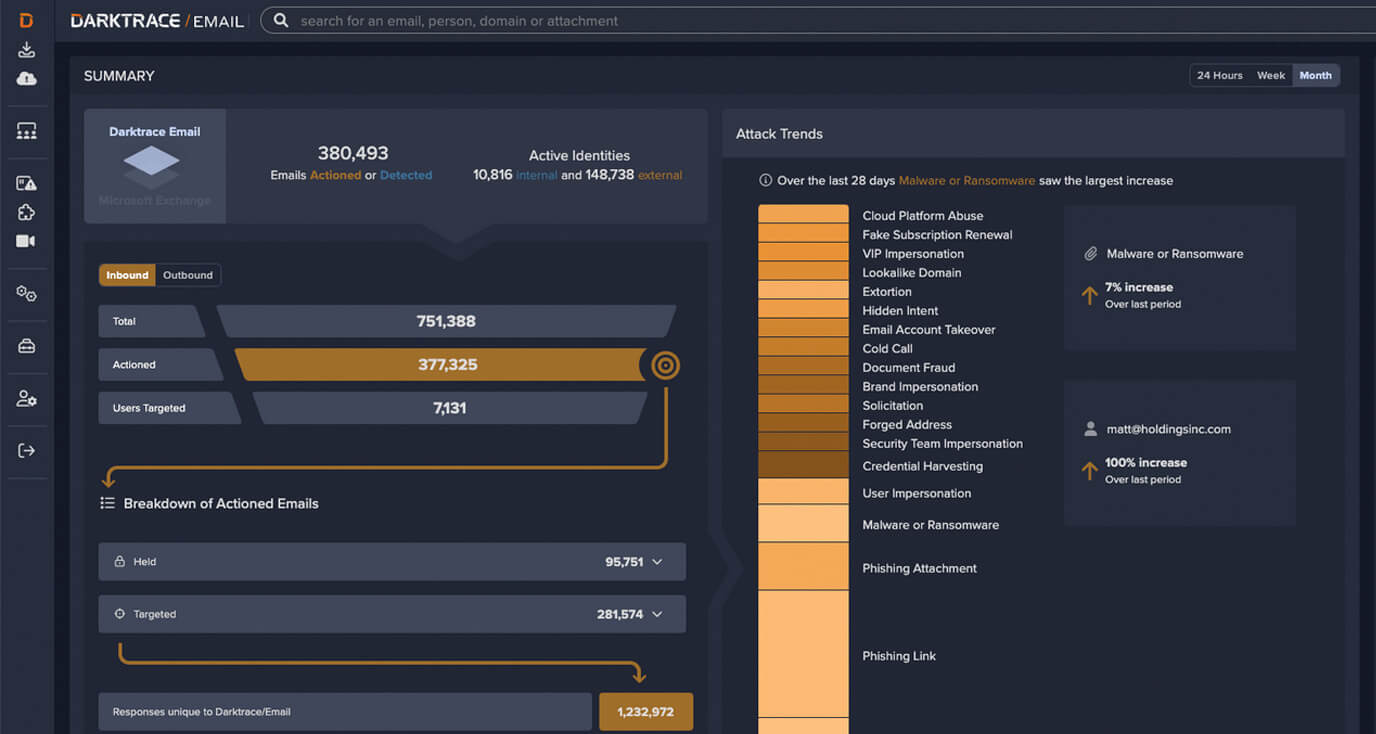Click the Users Targeted 7,131 bar
Image resolution: width=1376 pixels, height=734 pixels.
click(x=449, y=408)
